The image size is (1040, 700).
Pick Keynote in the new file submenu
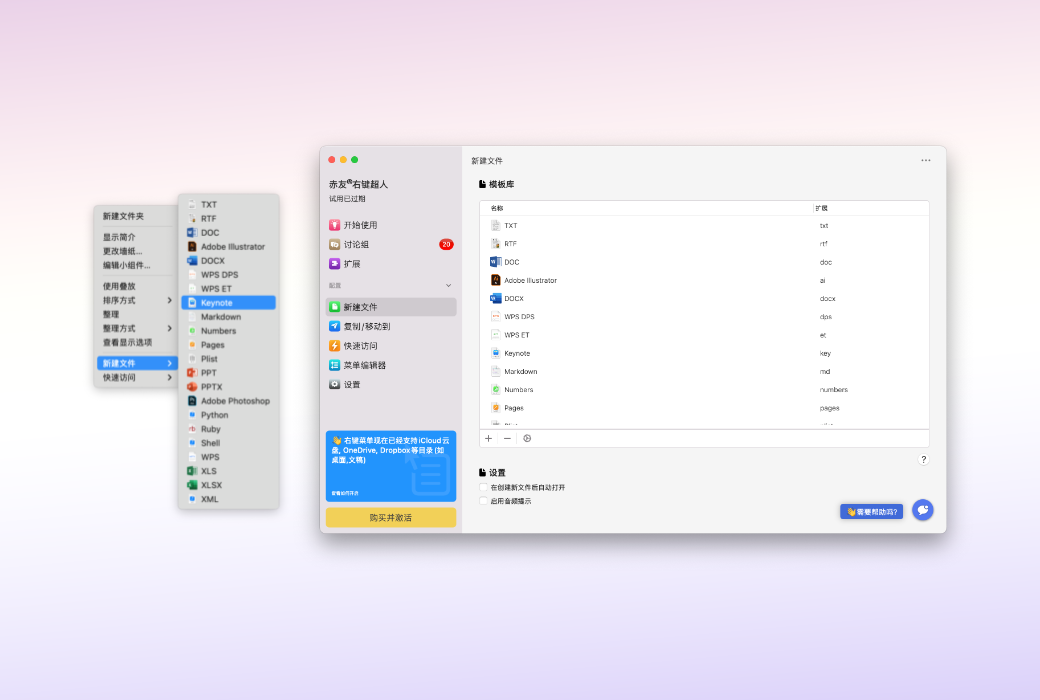228,303
